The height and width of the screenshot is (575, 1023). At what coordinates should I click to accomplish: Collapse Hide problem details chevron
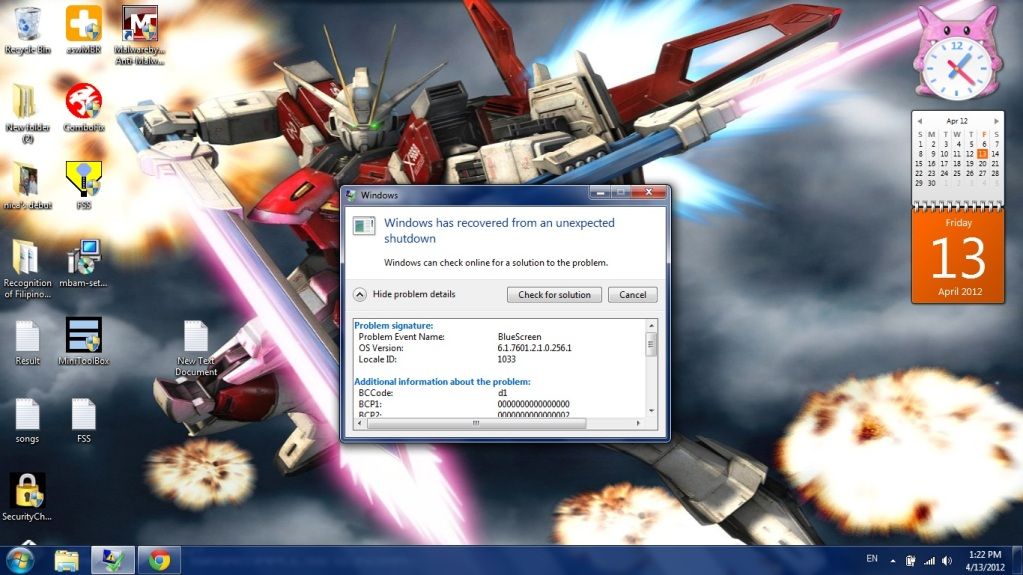click(359, 294)
